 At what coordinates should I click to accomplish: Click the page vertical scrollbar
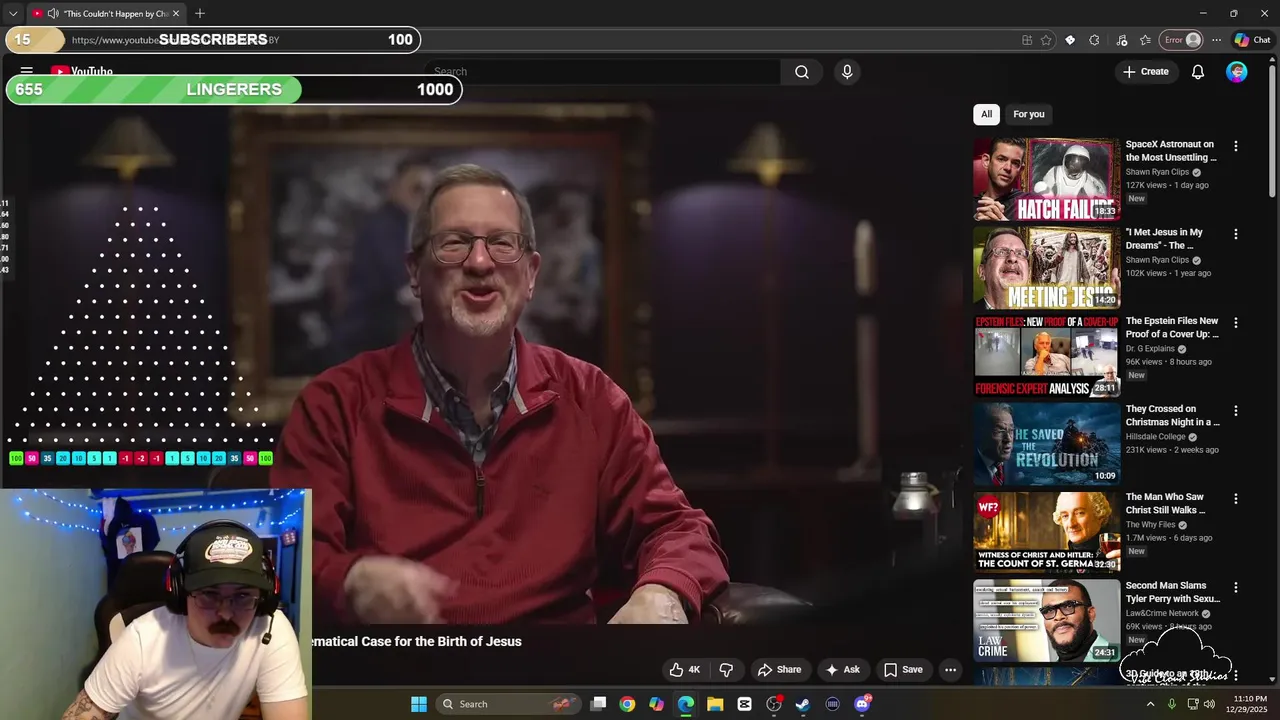(1273, 130)
